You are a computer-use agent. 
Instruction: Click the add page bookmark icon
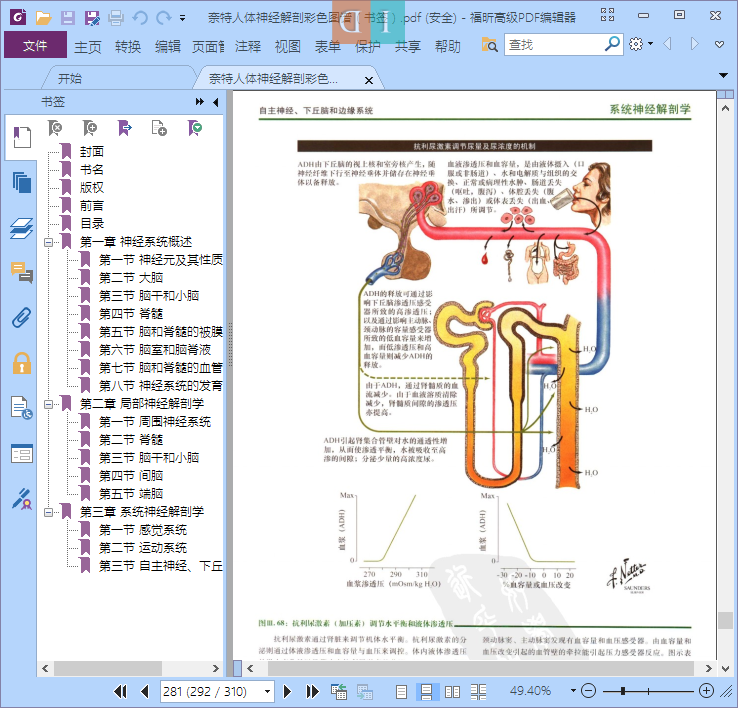click(159, 128)
